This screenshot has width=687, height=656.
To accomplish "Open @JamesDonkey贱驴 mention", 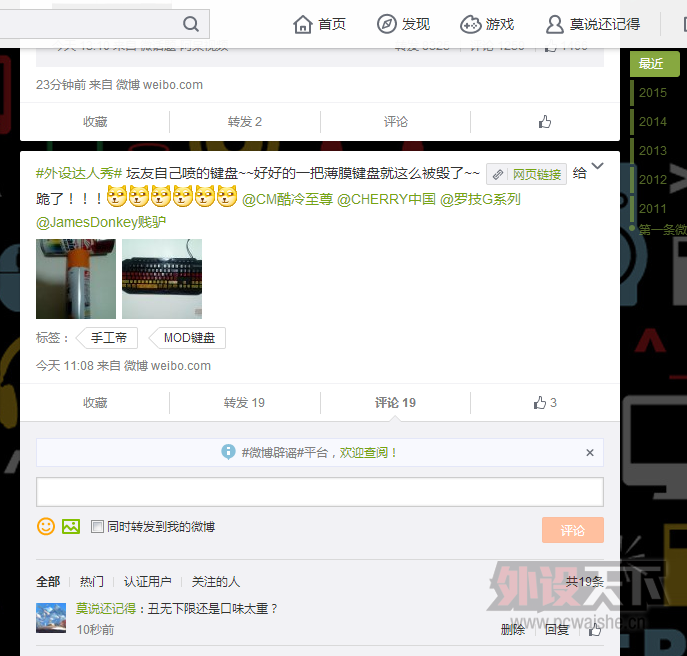I will click(101, 222).
